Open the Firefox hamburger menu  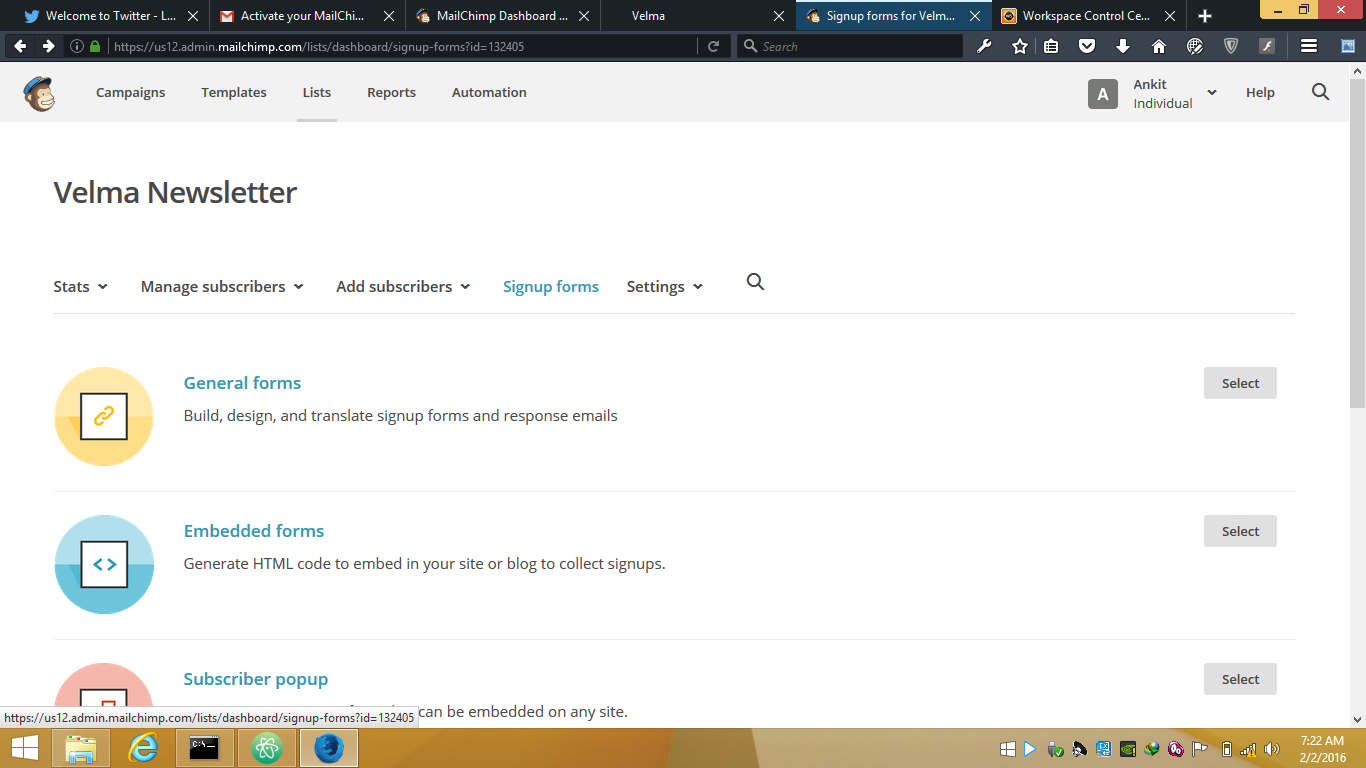coord(1308,46)
